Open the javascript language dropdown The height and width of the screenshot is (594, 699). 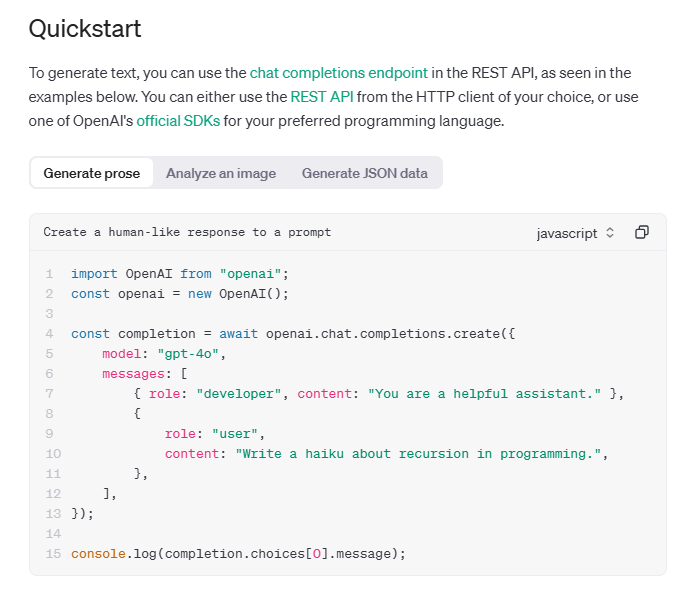[x=576, y=233]
